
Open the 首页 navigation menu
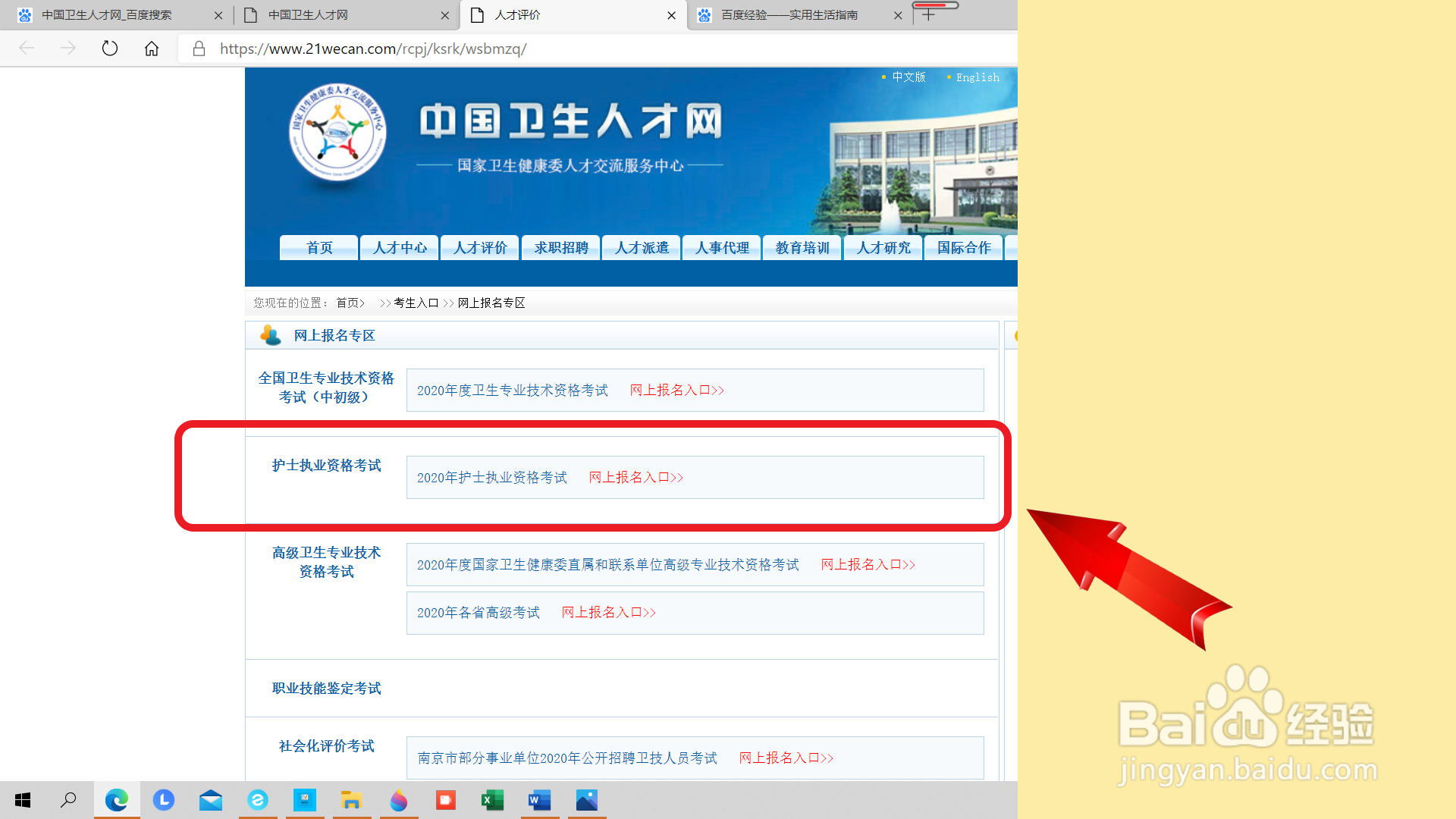[319, 248]
